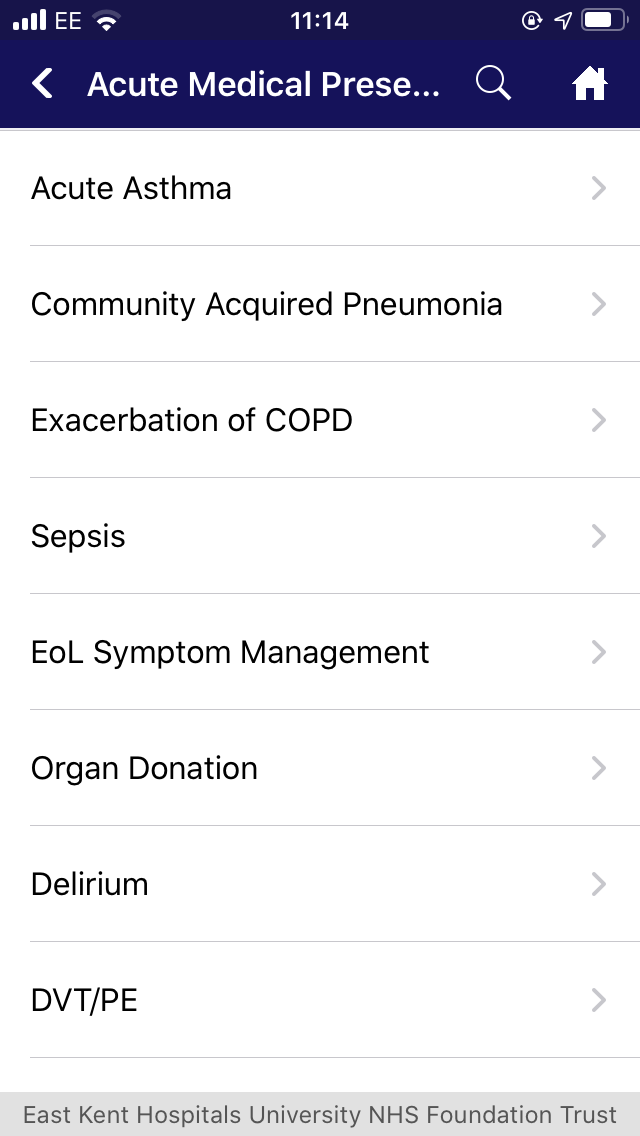Expand the Acute Asthma chevron
The width and height of the screenshot is (640, 1136).
coord(599,188)
